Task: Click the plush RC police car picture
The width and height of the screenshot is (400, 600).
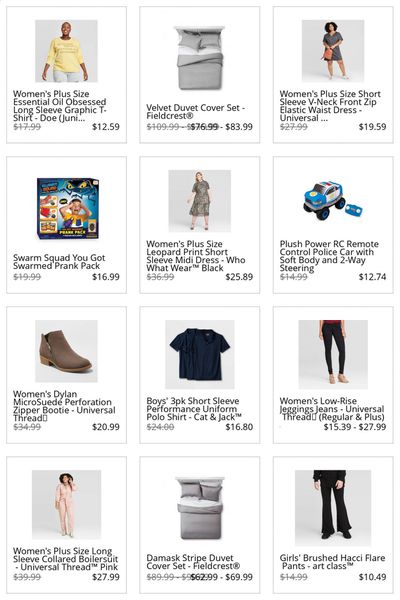Action: (x=333, y=201)
